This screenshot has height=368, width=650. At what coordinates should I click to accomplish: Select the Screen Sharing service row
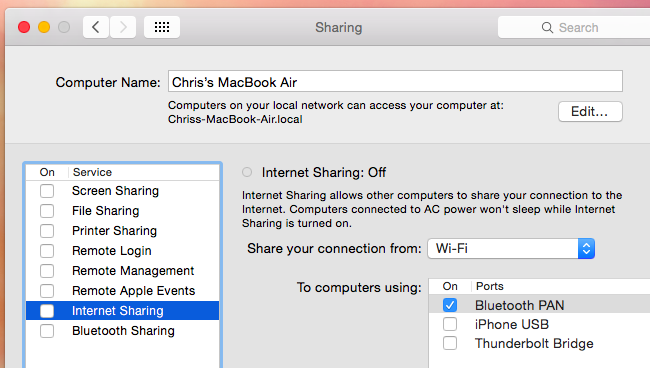pos(122,191)
